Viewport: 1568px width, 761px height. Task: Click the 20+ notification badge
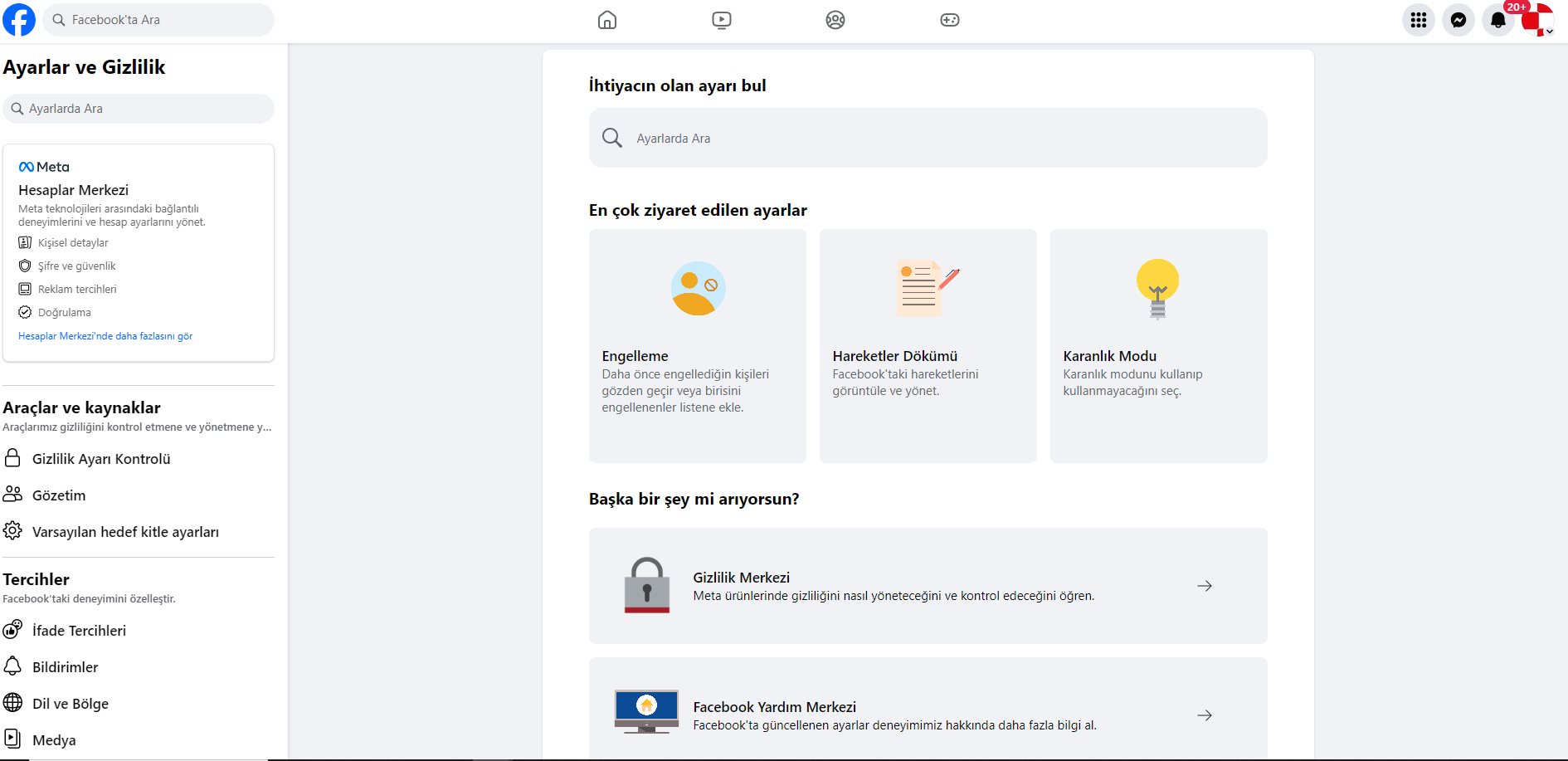pyautogui.click(x=1517, y=7)
